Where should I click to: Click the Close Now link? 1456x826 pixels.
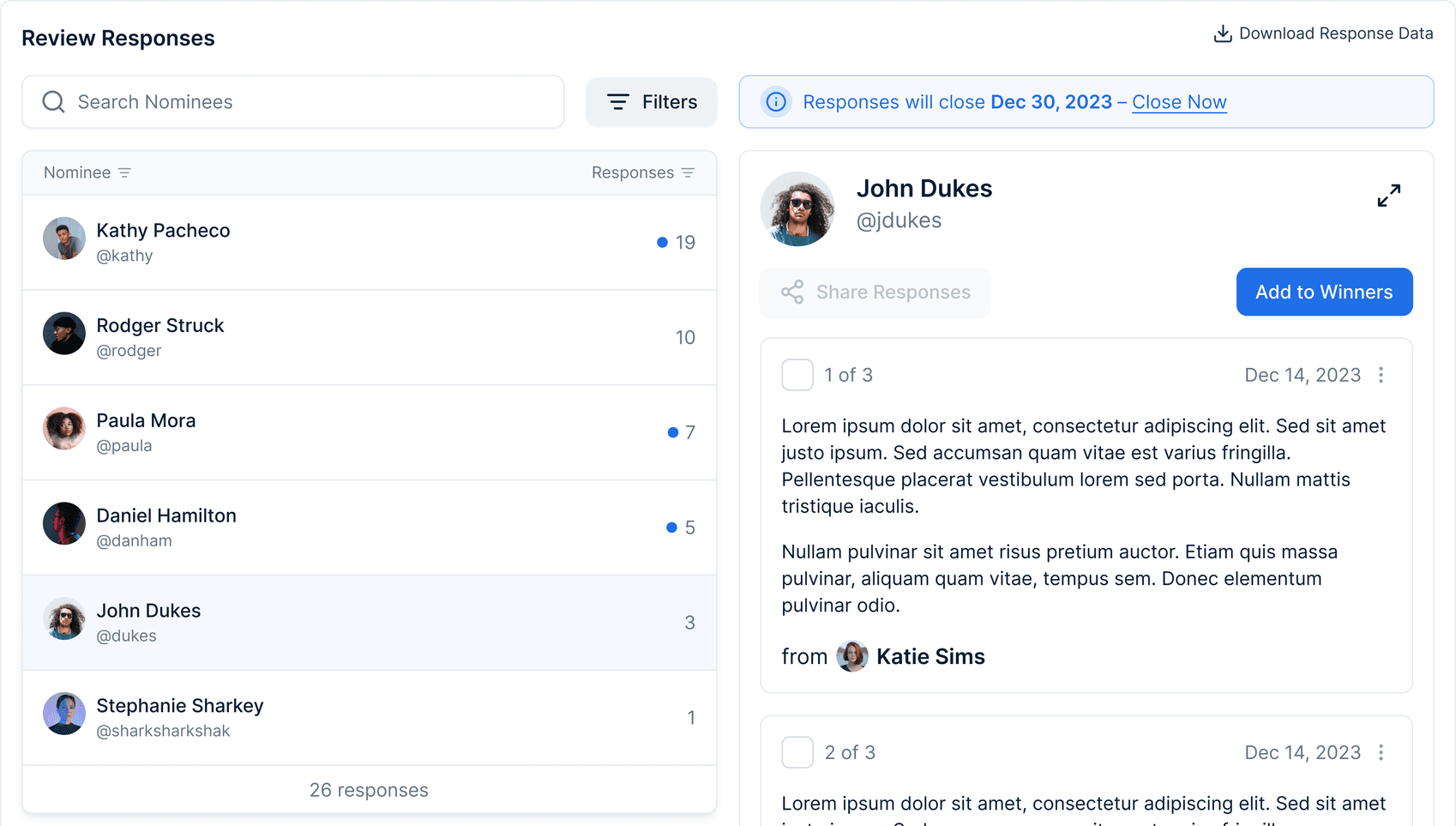[1179, 102]
